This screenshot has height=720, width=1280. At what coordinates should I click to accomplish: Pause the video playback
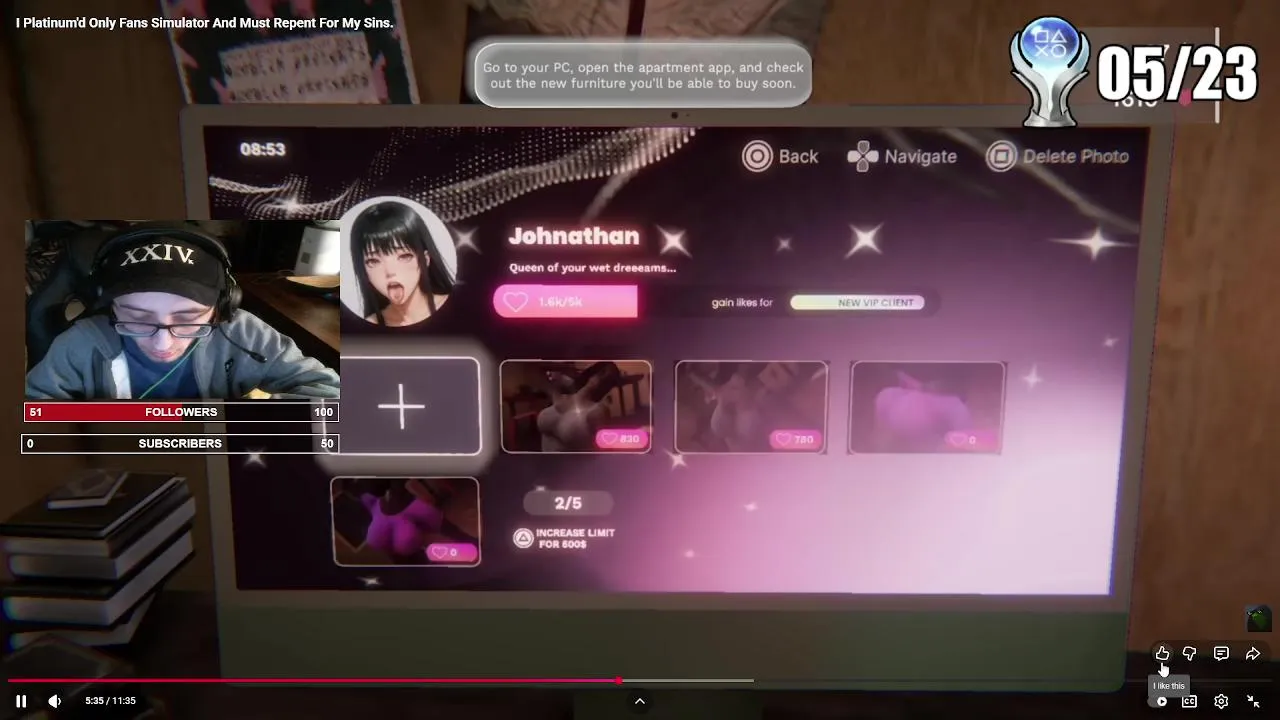point(21,701)
